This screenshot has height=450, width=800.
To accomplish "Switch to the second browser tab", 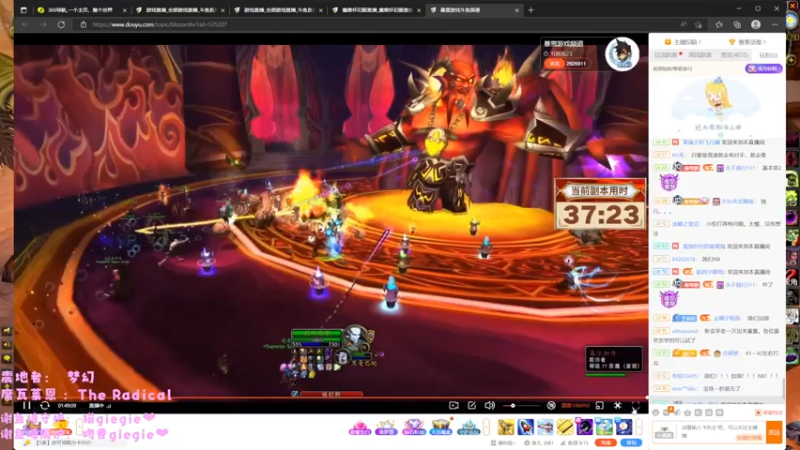I will [x=180, y=10].
